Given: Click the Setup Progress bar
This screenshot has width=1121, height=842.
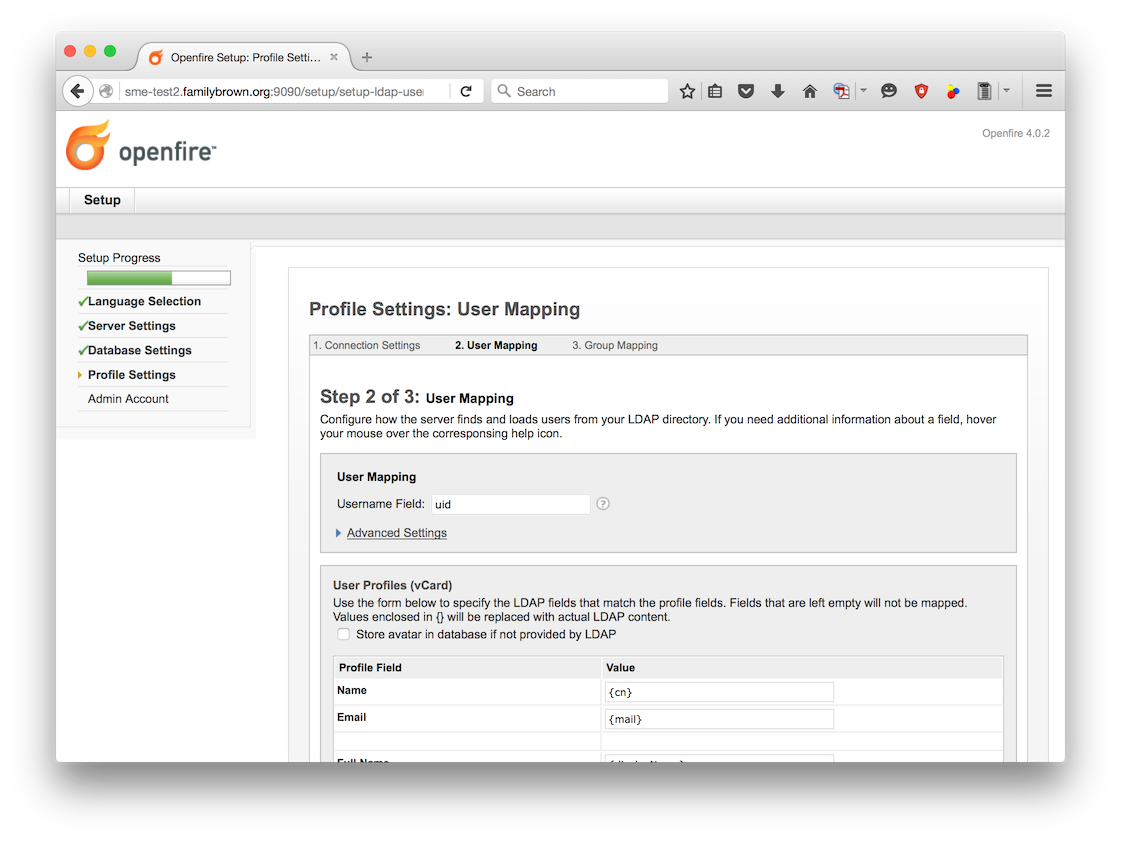Looking at the screenshot, I should click(159, 278).
